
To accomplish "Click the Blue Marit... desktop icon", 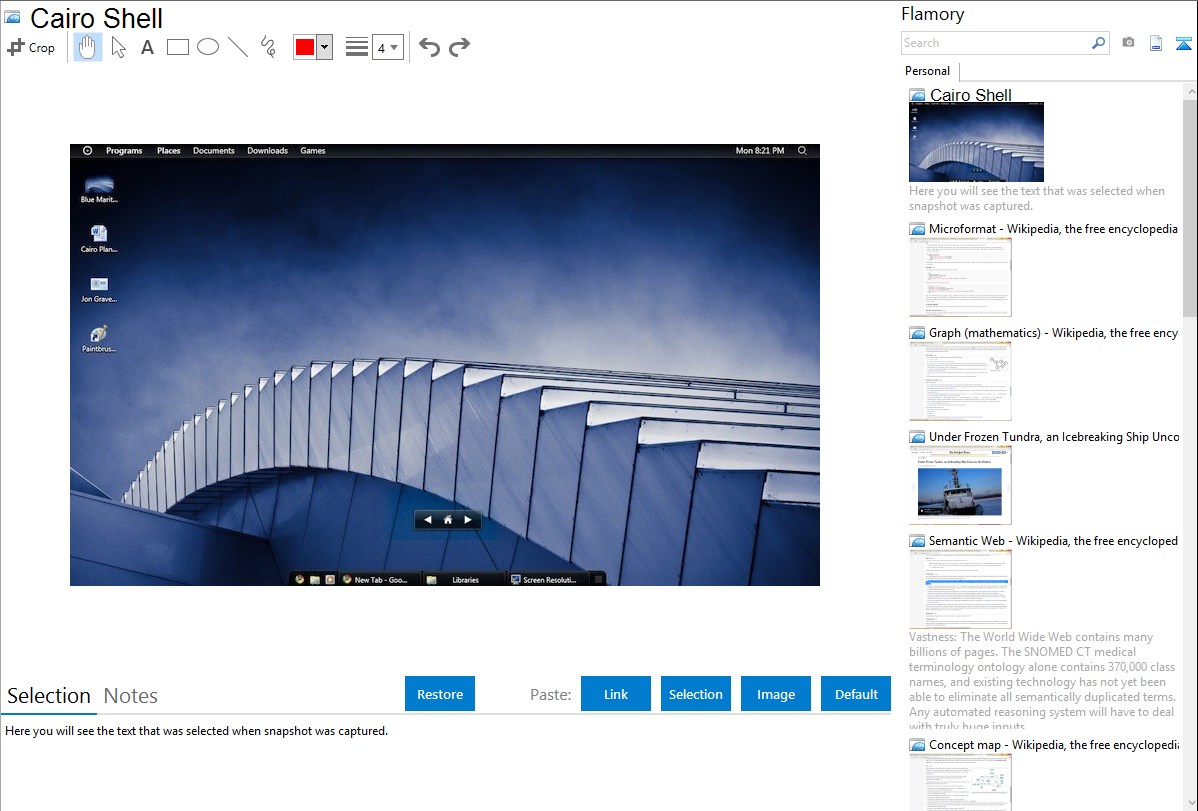I will pos(99,190).
